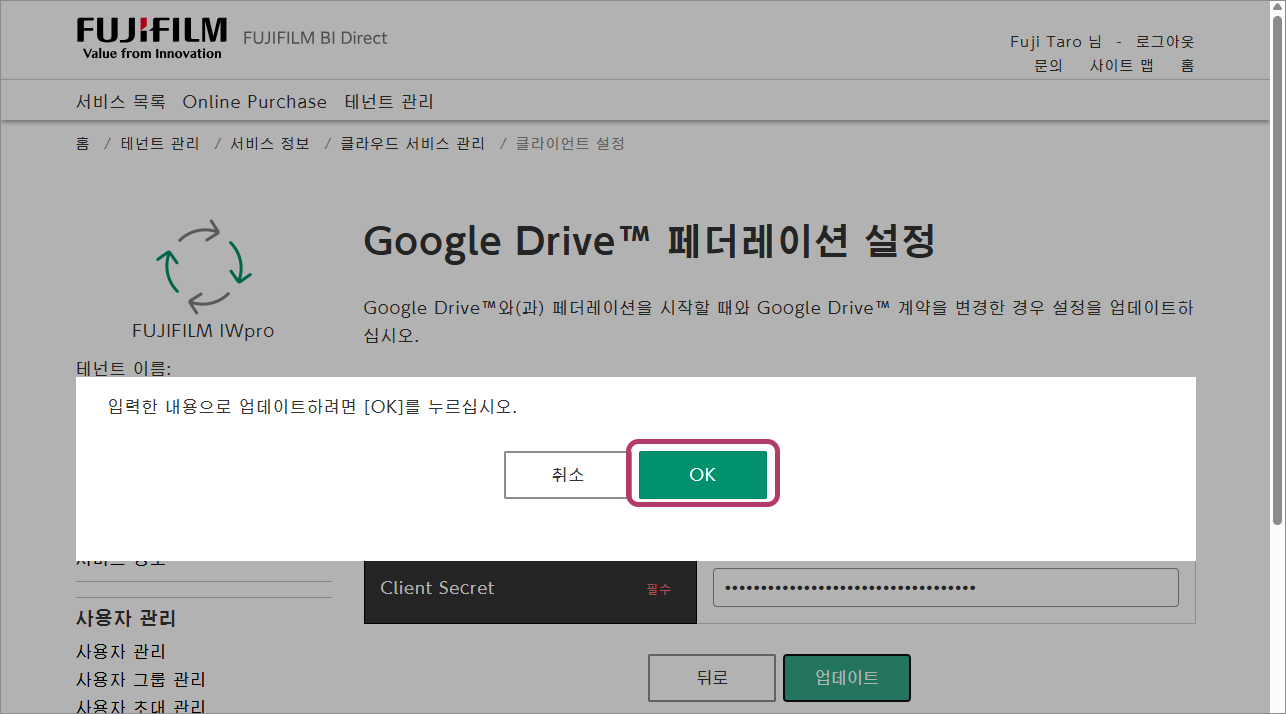The height and width of the screenshot is (714, 1286).
Task: Open 사용자 그룹 관리 sidebar link
Action: pyautogui.click(x=141, y=680)
